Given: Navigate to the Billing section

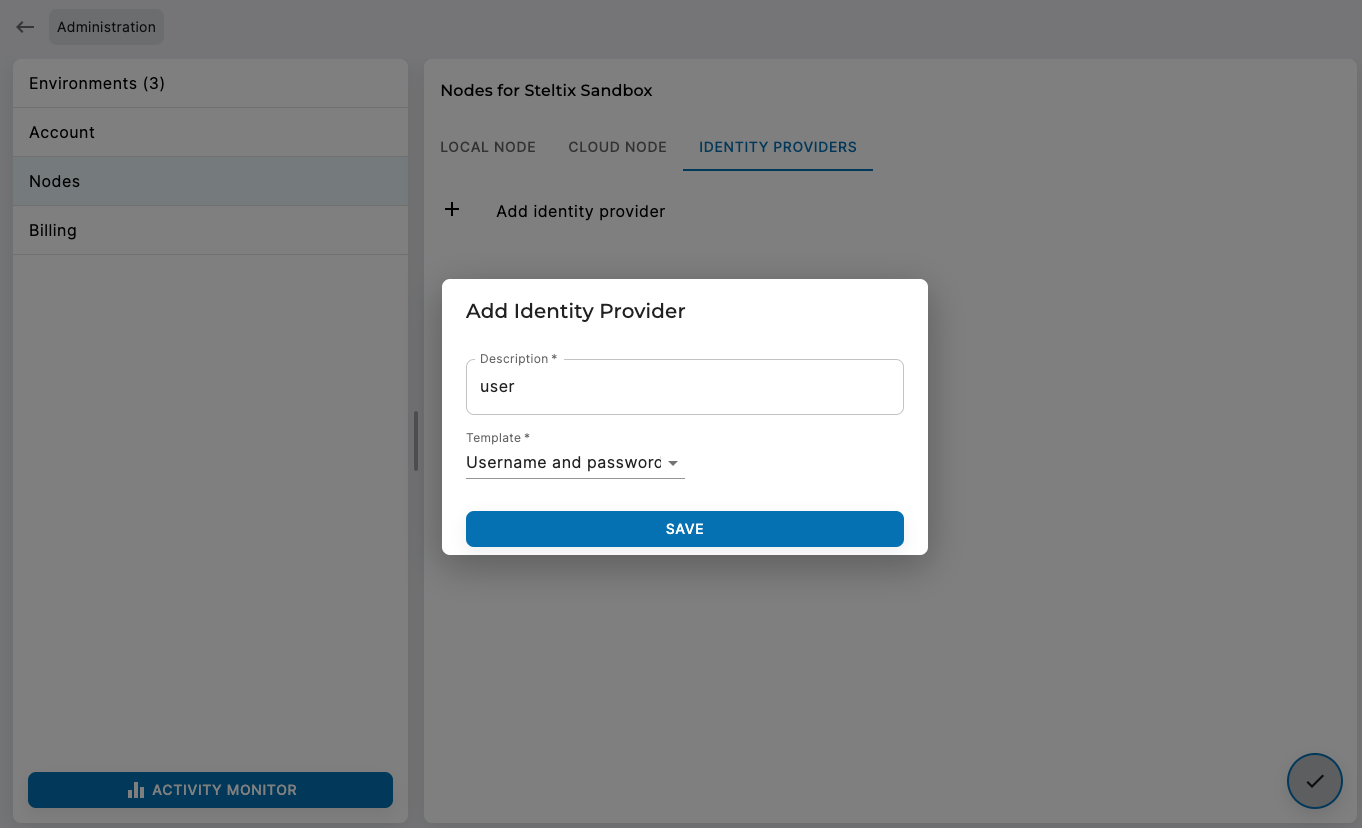Looking at the screenshot, I should click(52, 230).
